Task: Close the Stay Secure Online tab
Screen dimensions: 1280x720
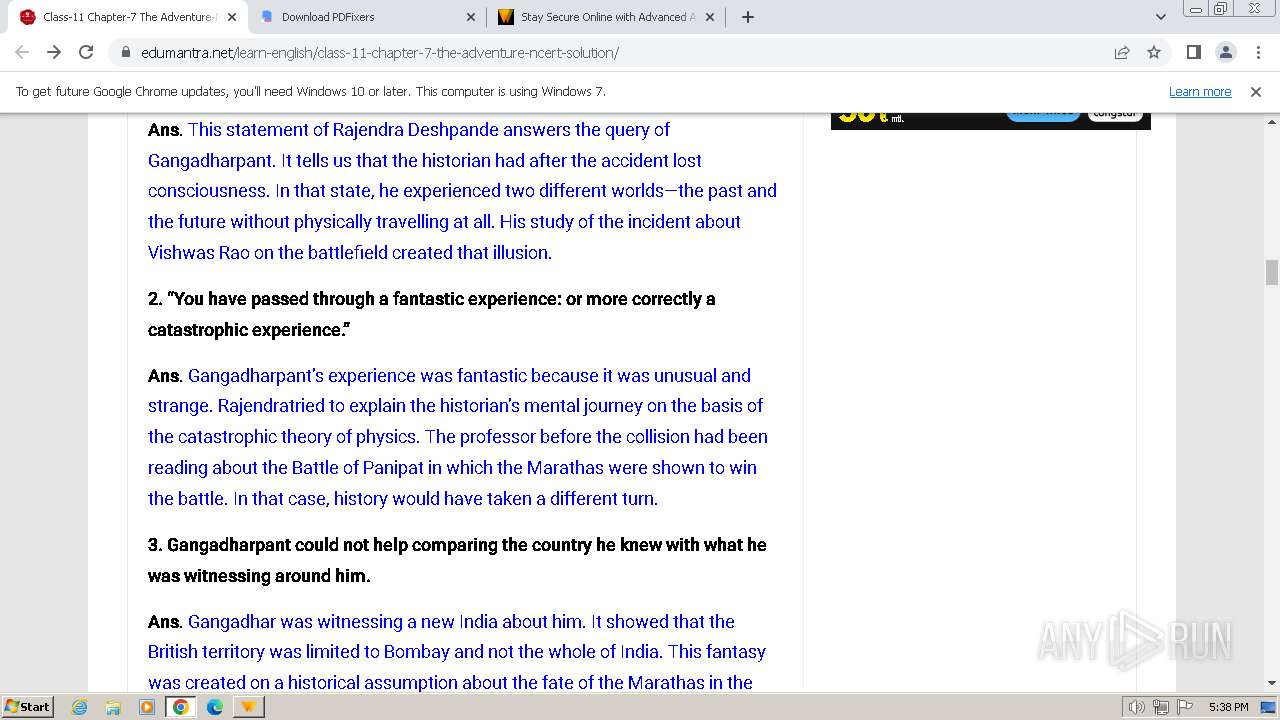Action: pos(710,17)
